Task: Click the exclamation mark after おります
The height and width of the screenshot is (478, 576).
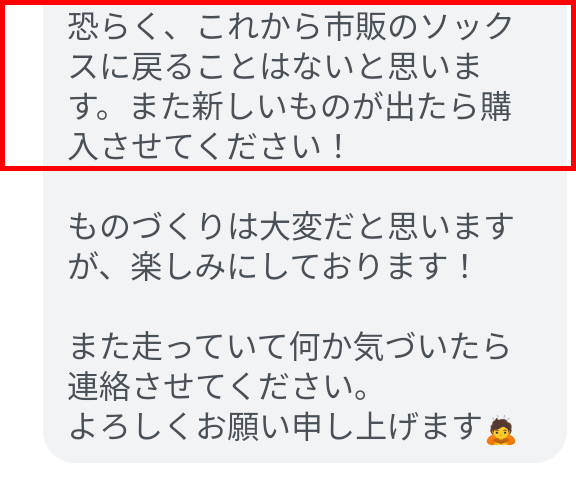Action: [464, 266]
